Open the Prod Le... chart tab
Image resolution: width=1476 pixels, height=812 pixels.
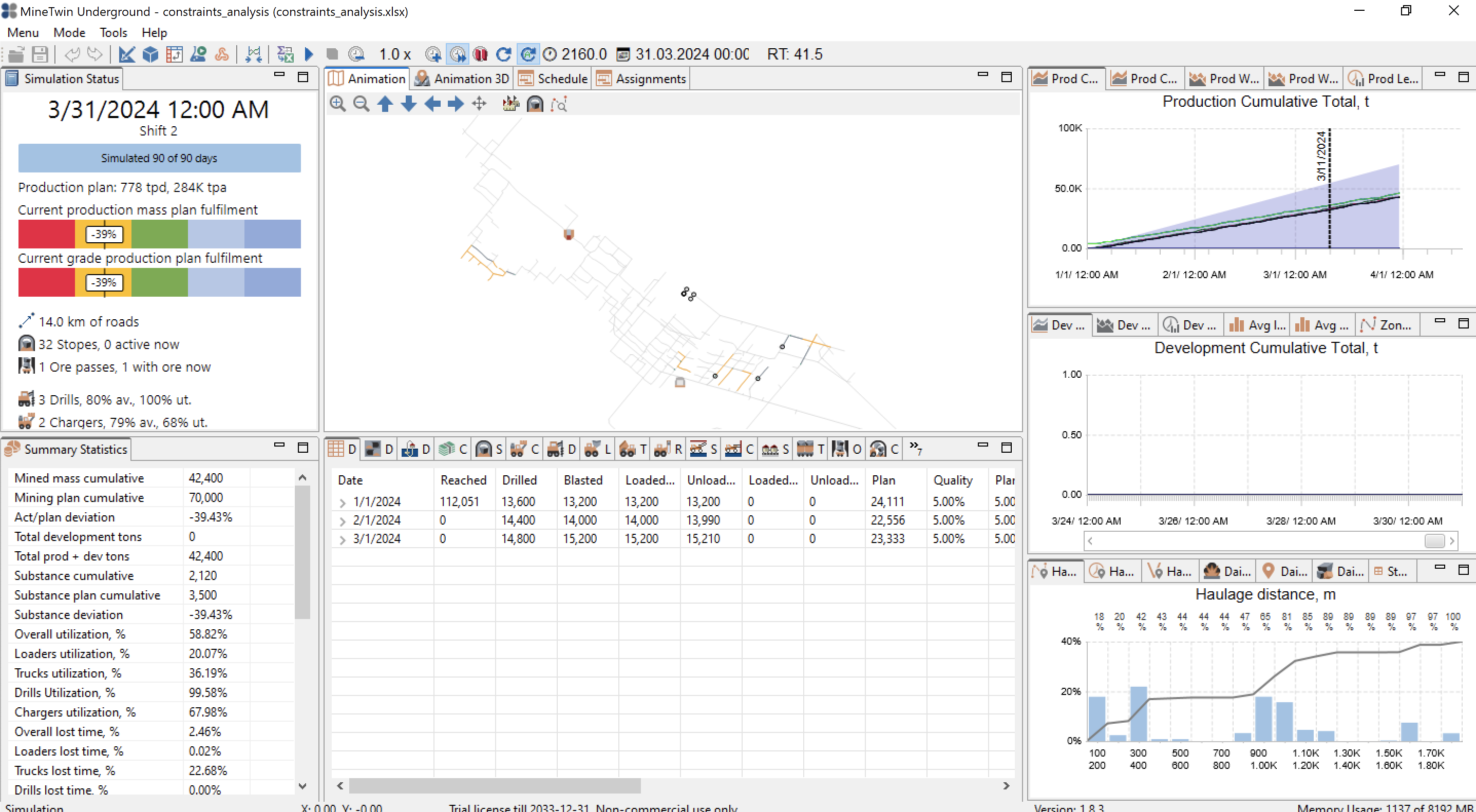point(1383,79)
